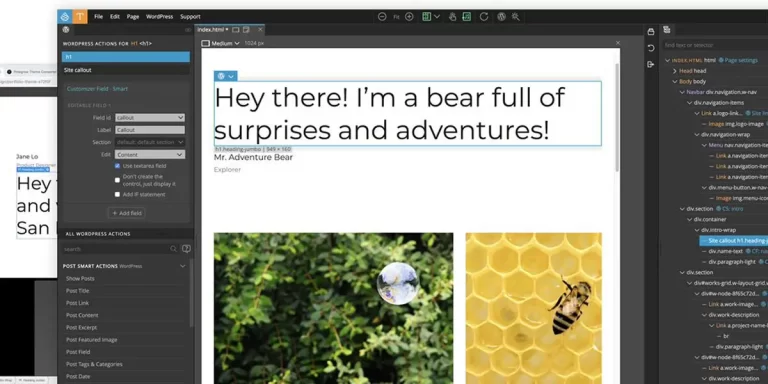This screenshot has width=768, height=384.
Task: Open the page layout dropdown arrow in toolbar
Action: pyautogui.click(x=437, y=17)
